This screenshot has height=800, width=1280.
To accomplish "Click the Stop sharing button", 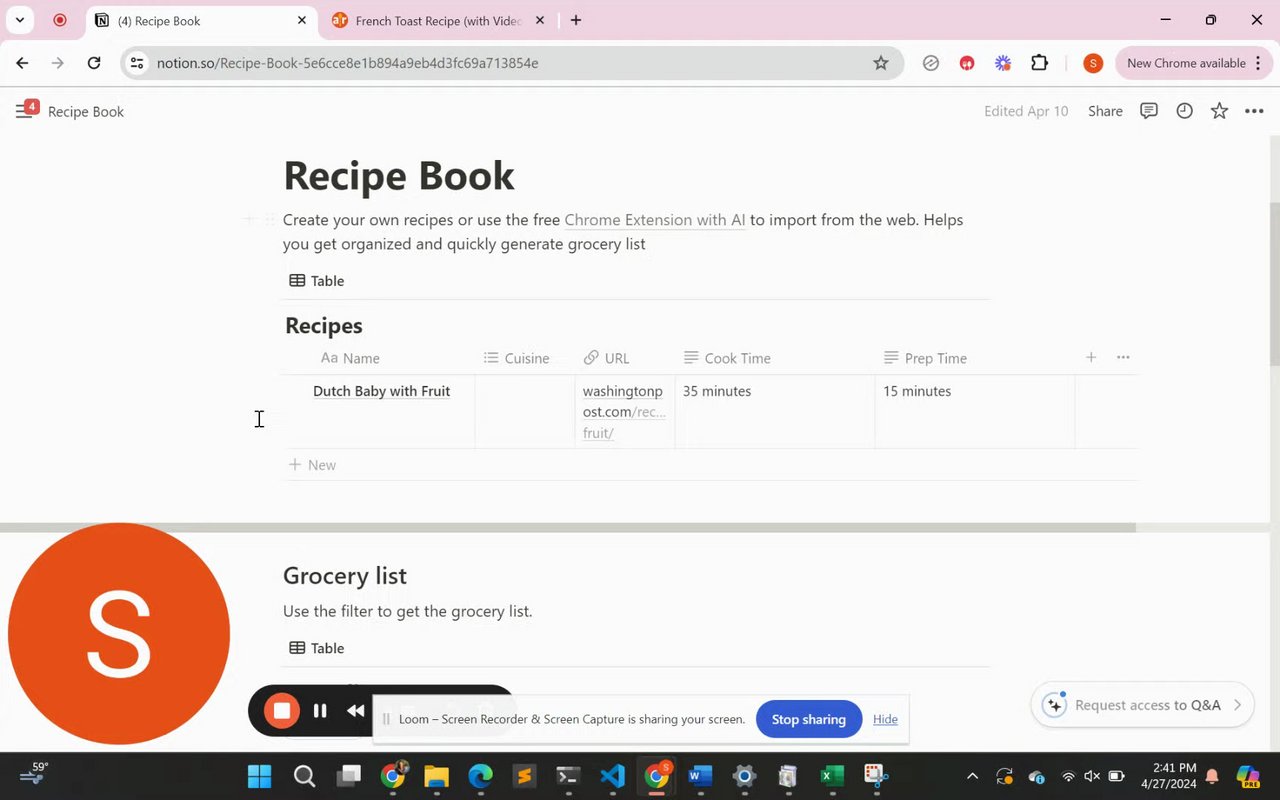I will coord(808,719).
